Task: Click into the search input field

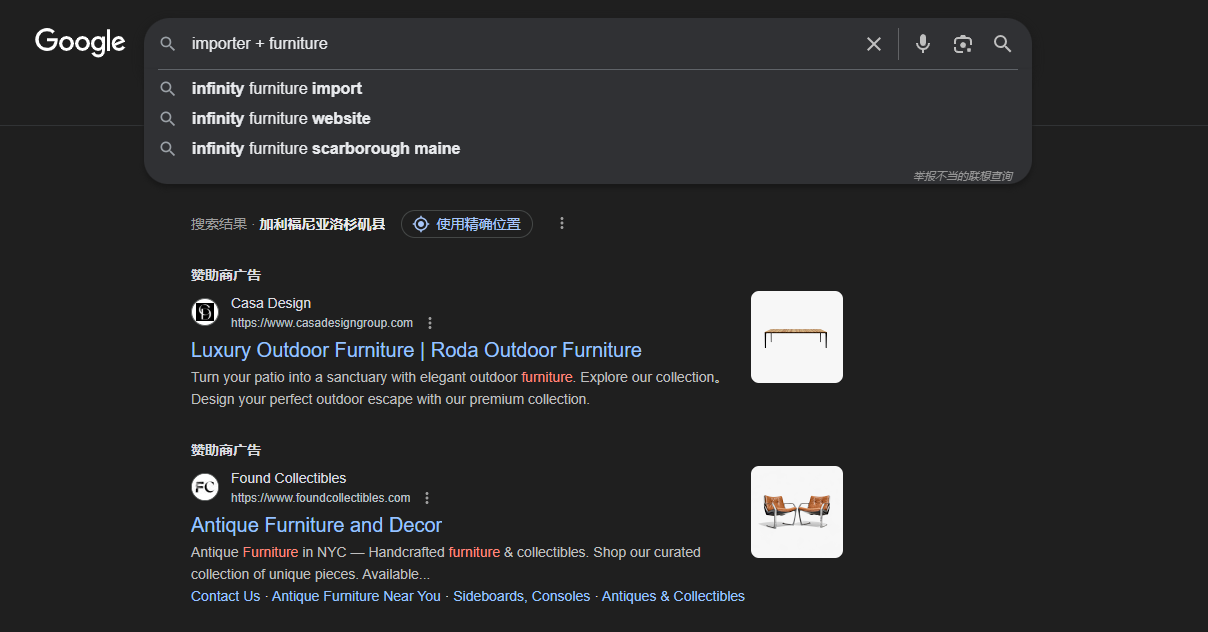Action: tap(520, 44)
